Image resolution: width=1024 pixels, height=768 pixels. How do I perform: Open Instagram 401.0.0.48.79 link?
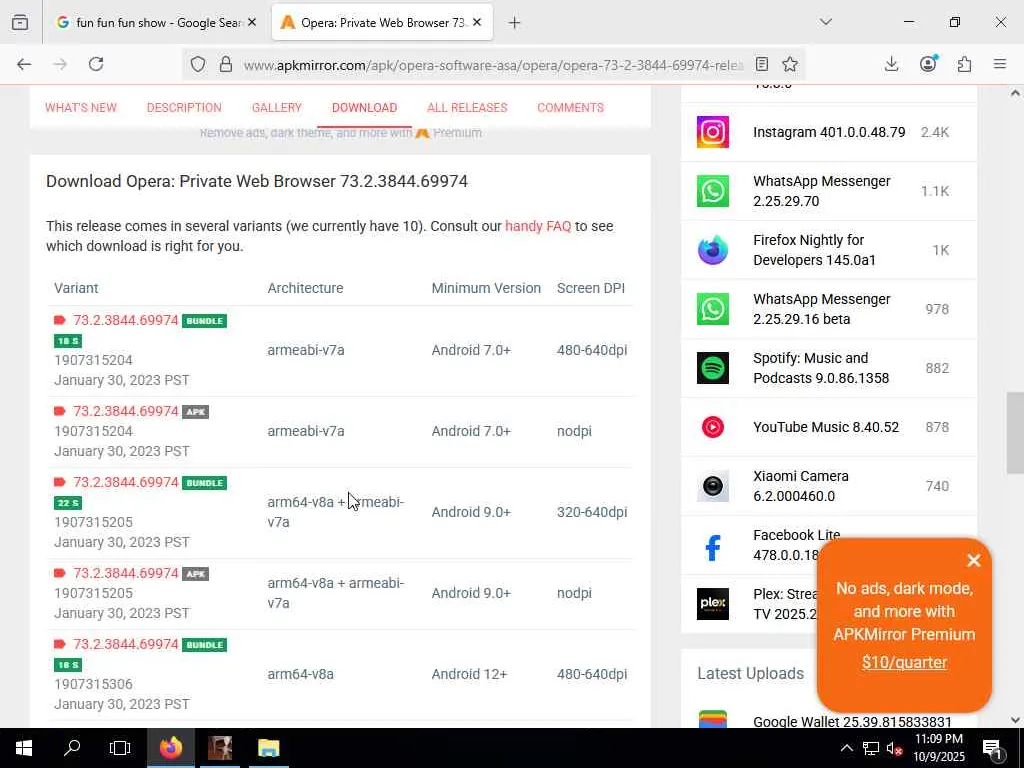point(829,133)
